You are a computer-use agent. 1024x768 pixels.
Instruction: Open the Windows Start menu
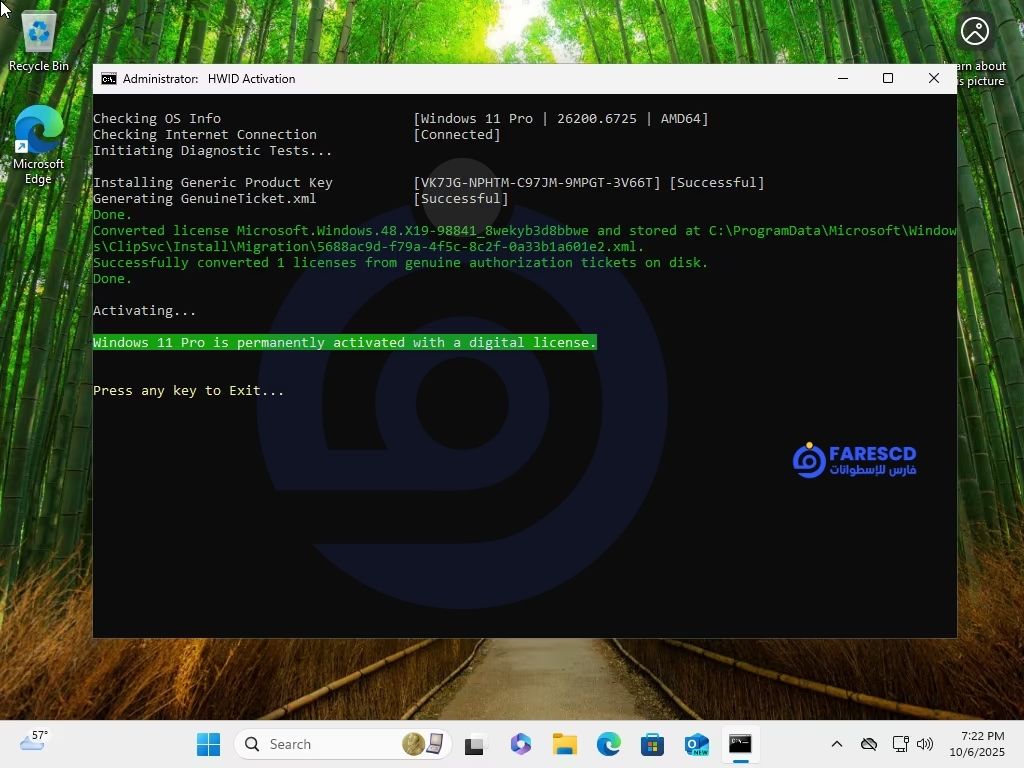coord(208,744)
